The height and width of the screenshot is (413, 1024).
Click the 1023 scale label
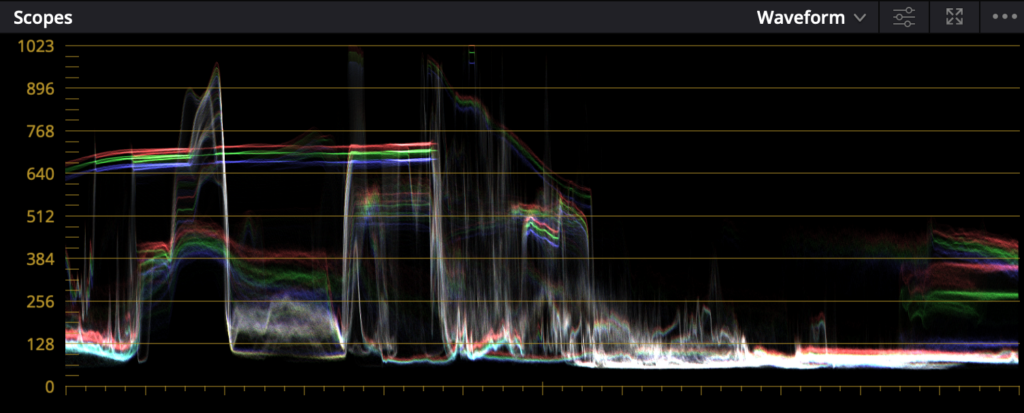(37, 46)
